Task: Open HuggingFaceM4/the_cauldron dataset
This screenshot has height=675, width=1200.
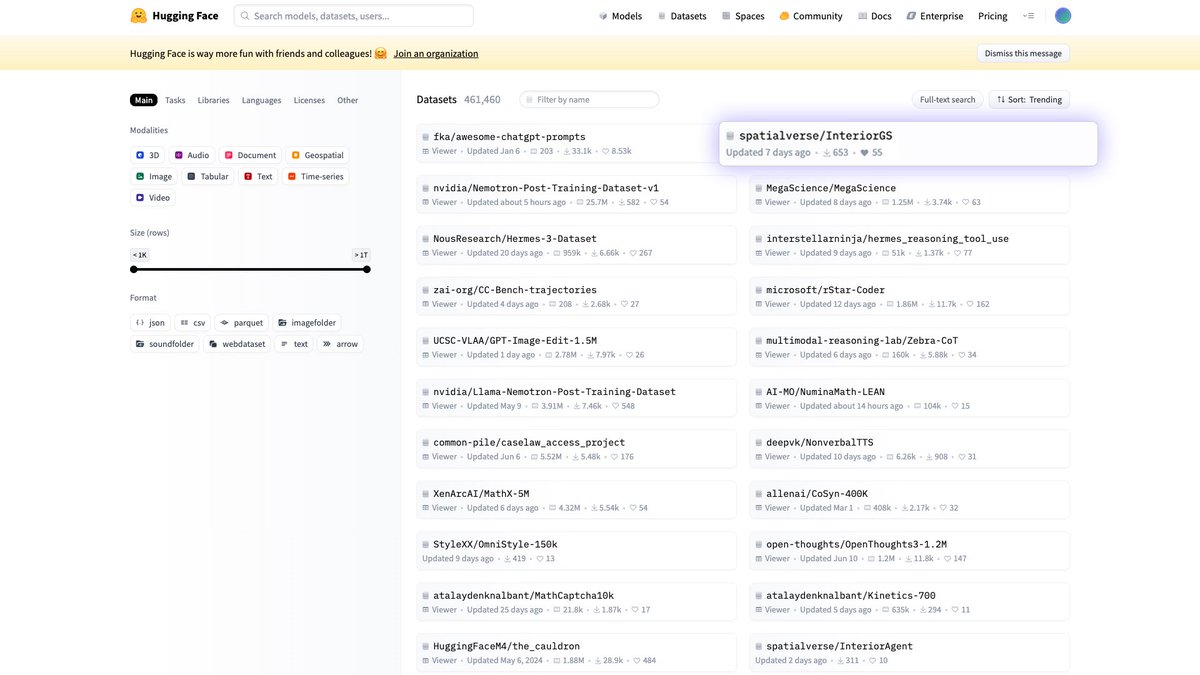Action: [576, 653]
